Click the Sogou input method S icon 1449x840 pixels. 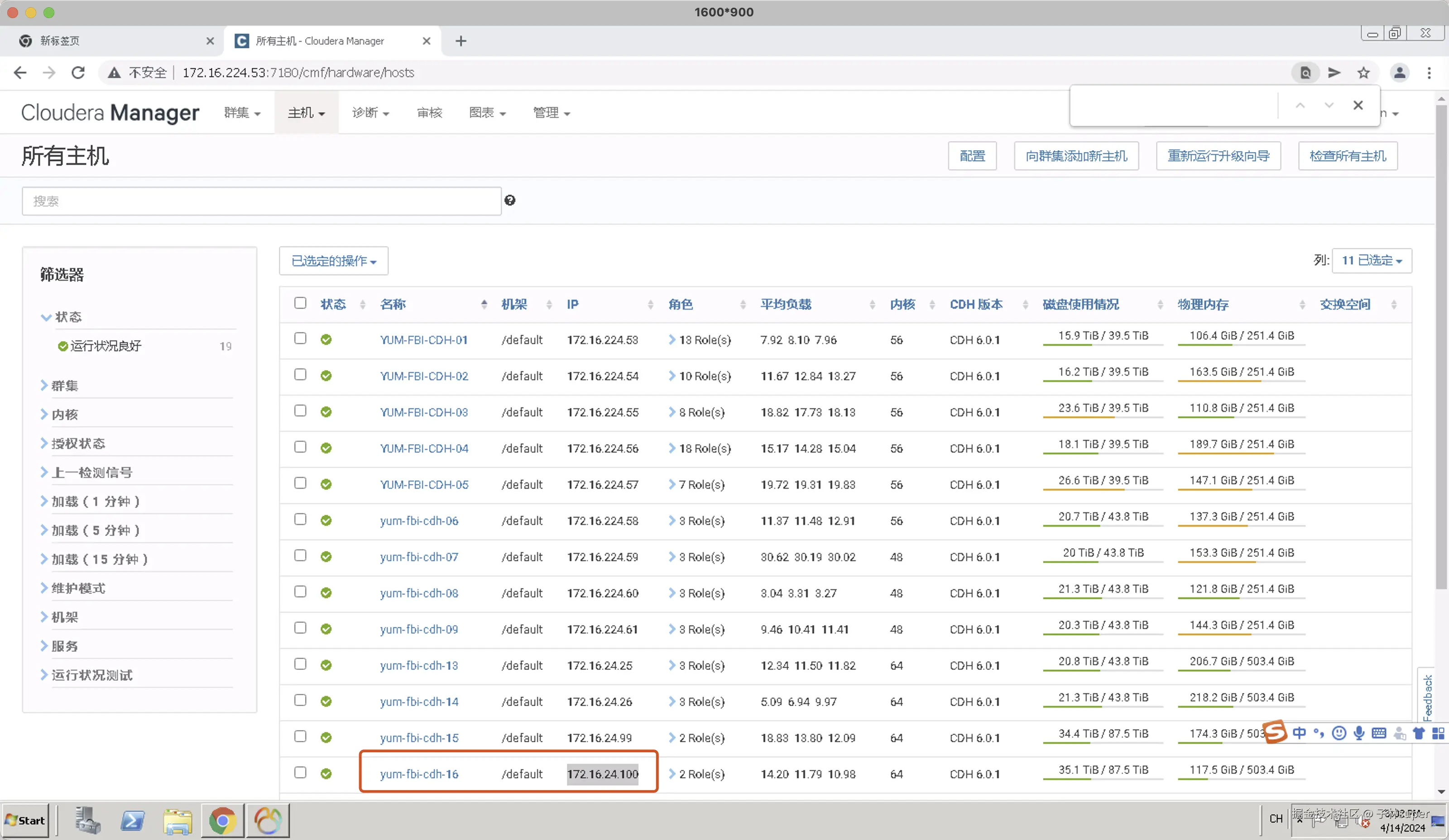click(x=1275, y=732)
